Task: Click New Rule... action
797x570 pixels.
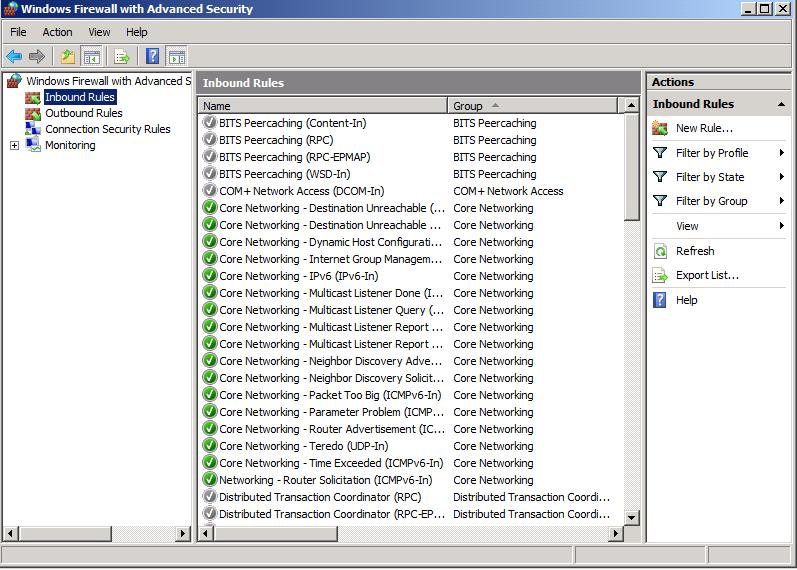Action: click(x=704, y=128)
